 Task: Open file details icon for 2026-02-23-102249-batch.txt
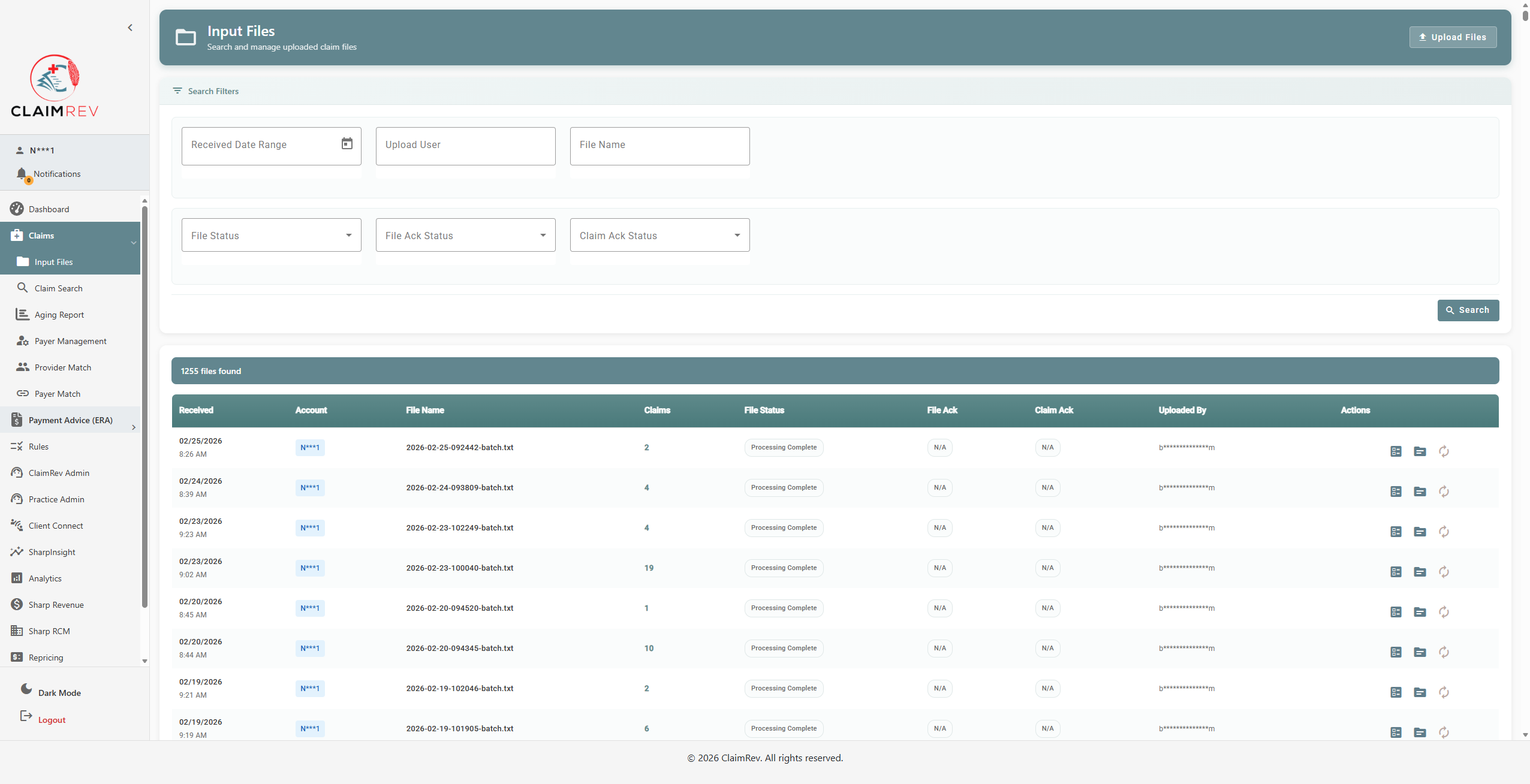click(1420, 532)
